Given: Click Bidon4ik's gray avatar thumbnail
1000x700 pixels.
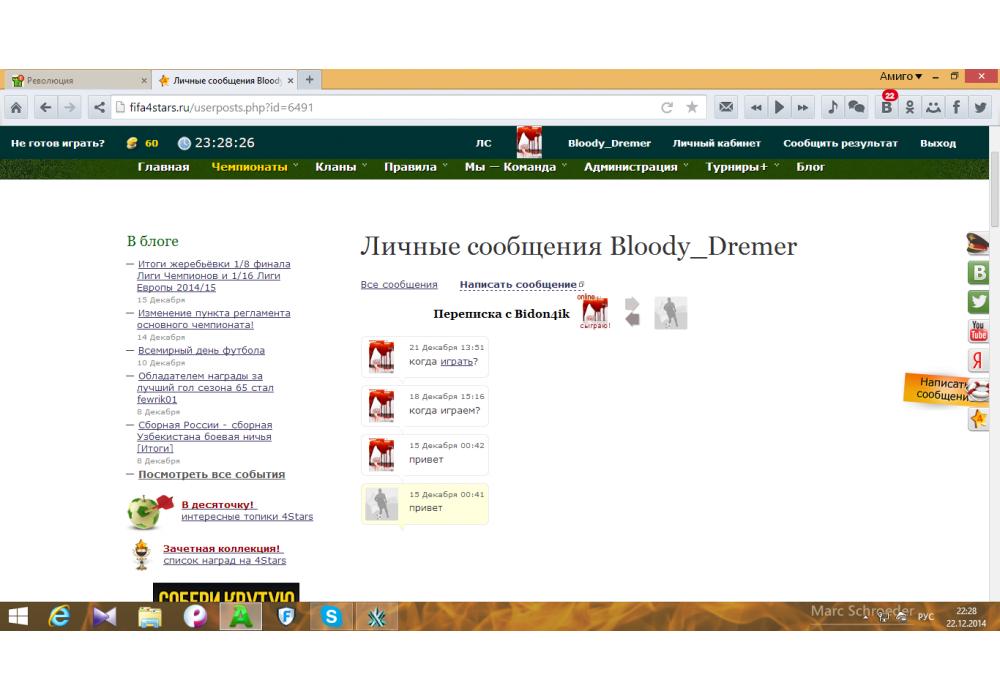Looking at the screenshot, I should click(671, 313).
